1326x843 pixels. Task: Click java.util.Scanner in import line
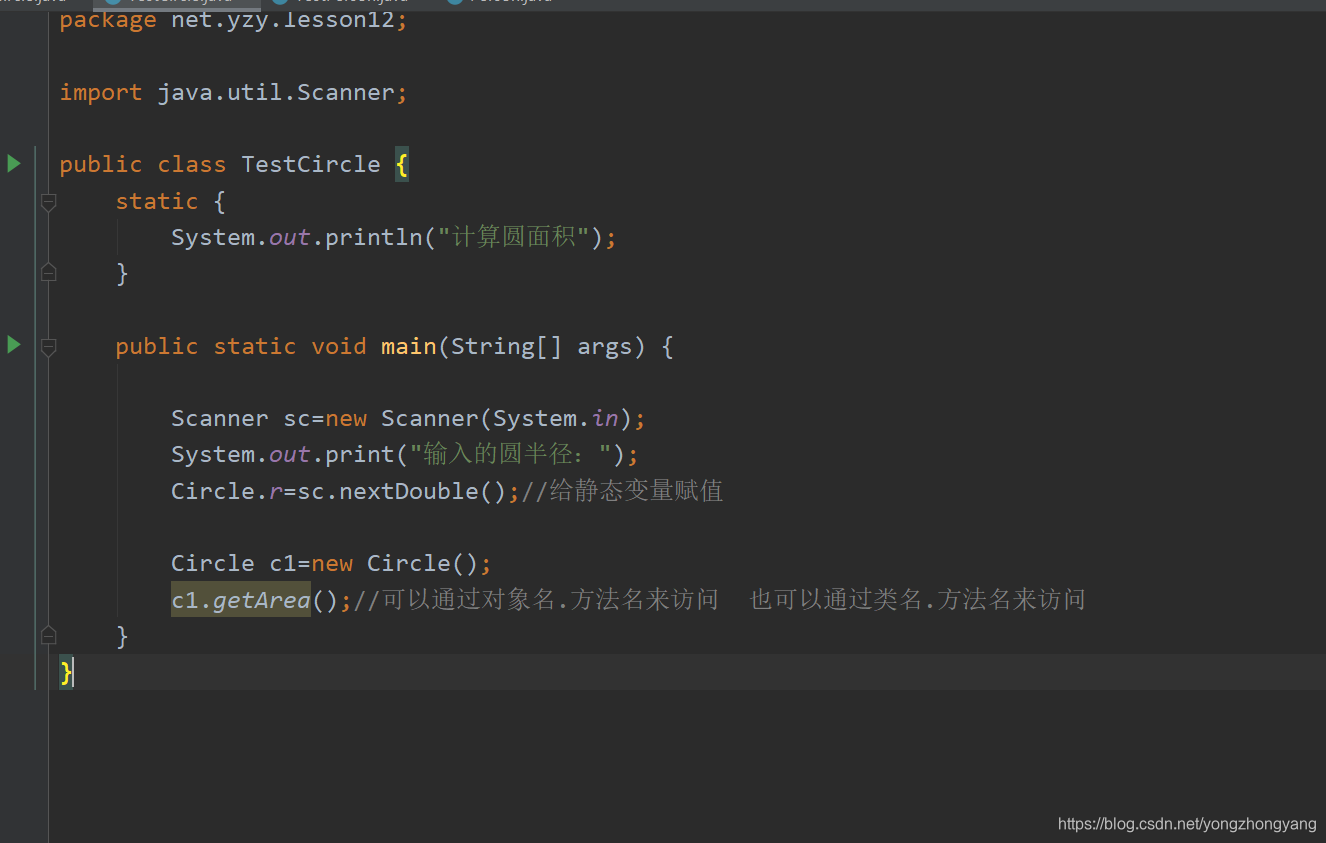click(276, 92)
